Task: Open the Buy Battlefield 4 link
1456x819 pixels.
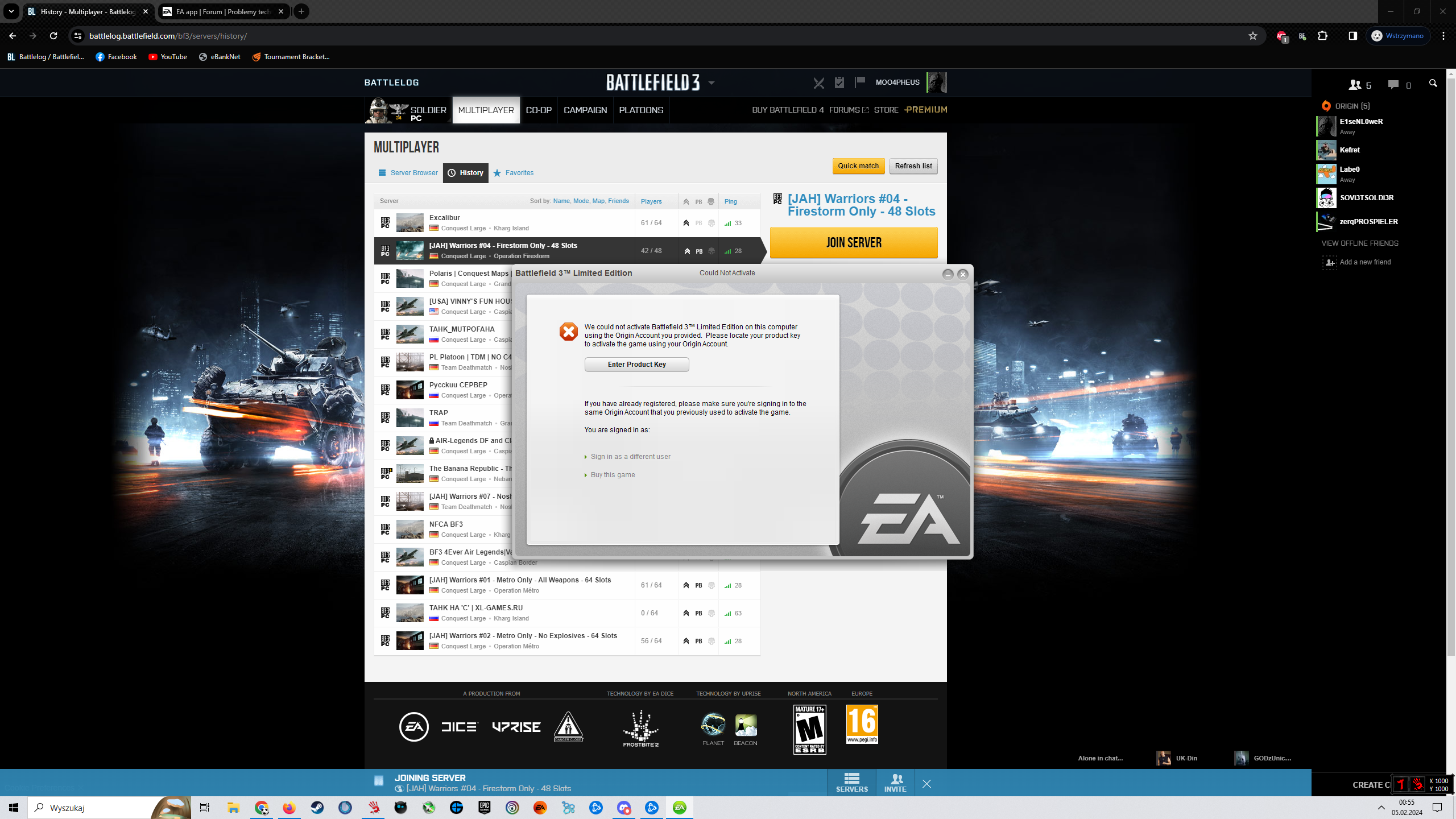Action: tap(788, 110)
